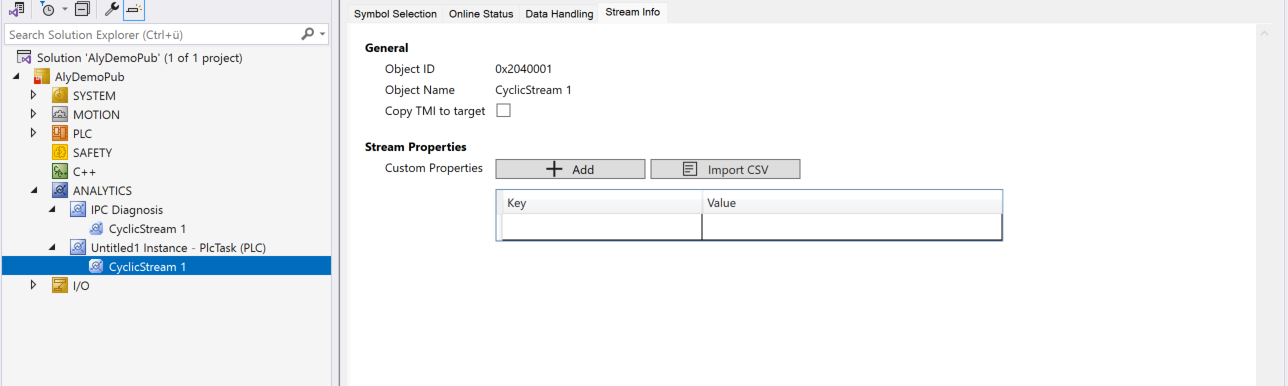Screen dimensions: 1288x386
Task: Collapse the AlyDemoPub project node
Action: pyautogui.click(x=17, y=77)
